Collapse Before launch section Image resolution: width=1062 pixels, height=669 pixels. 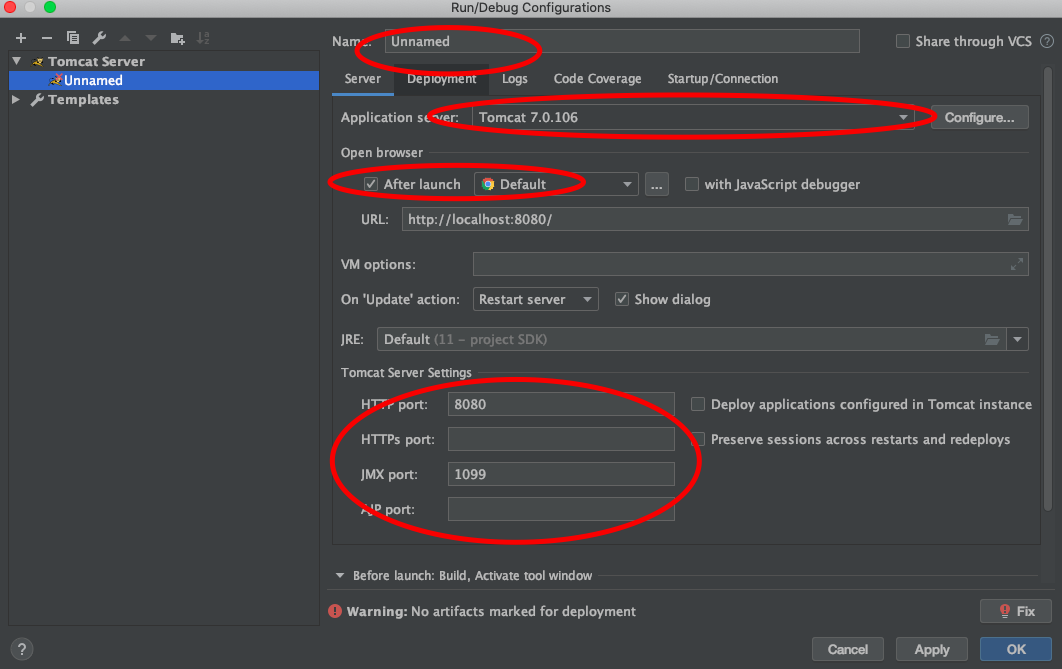[x=340, y=576]
